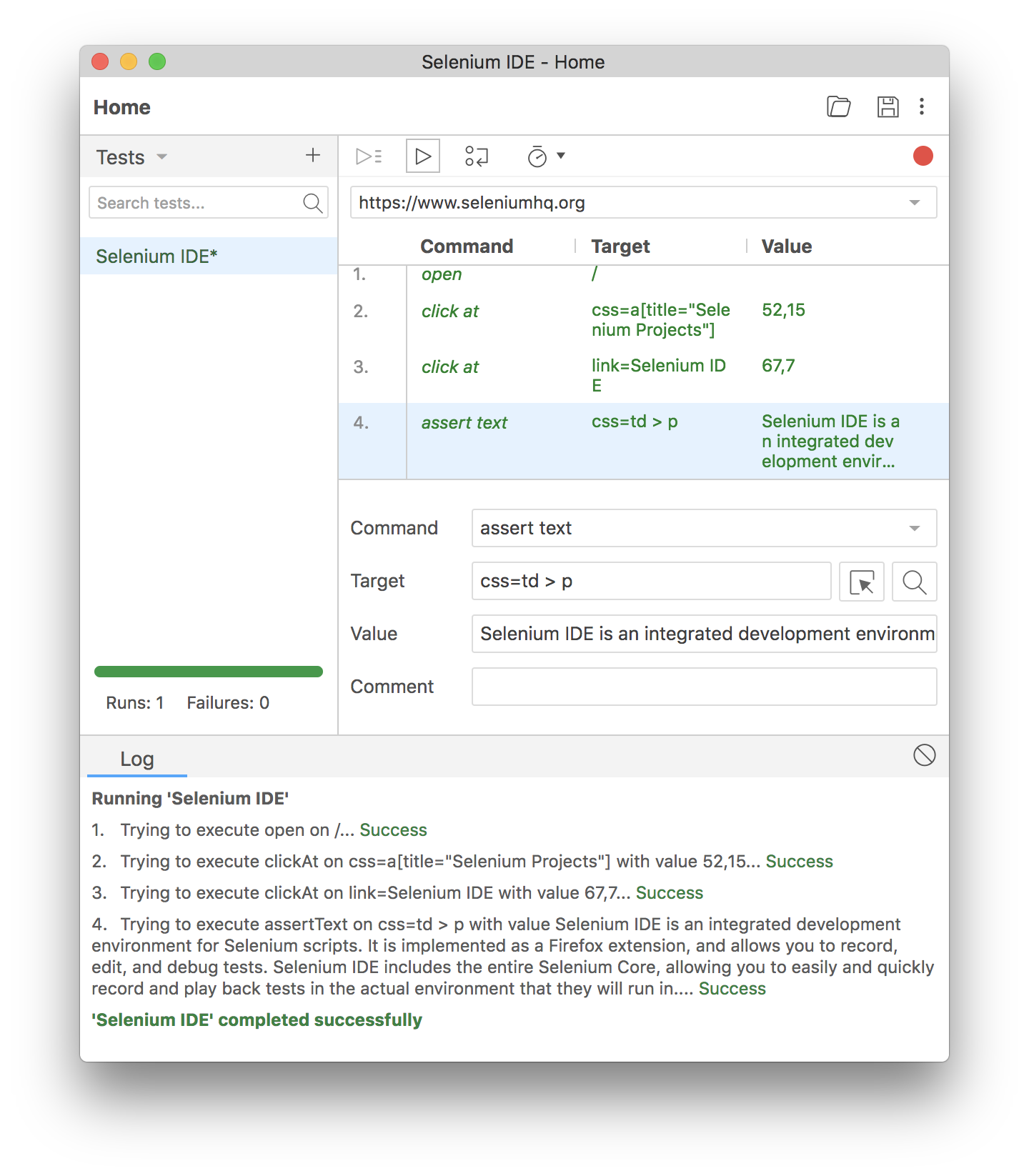Image resolution: width=1029 pixels, height=1176 pixels.
Task: Switch to the Log tab
Action: tap(137, 759)
